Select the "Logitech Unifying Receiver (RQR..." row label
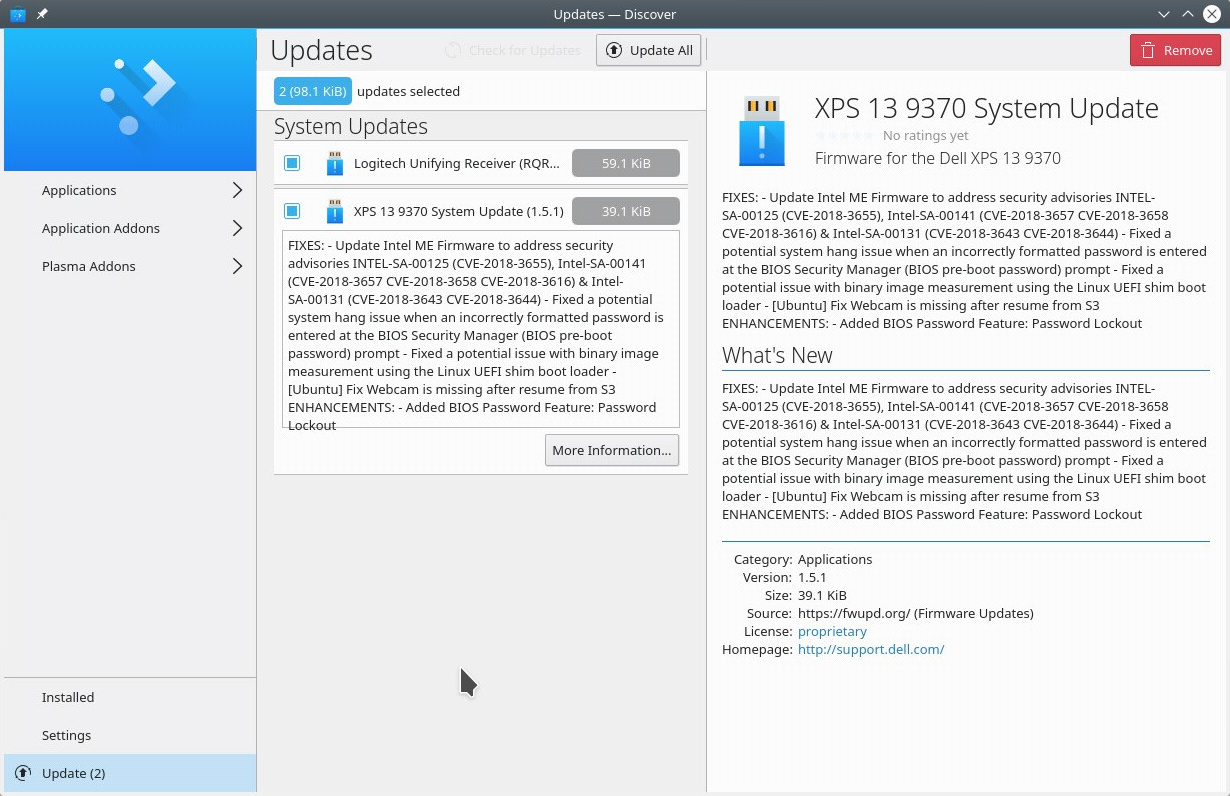1230x796 pixels. 457,163
